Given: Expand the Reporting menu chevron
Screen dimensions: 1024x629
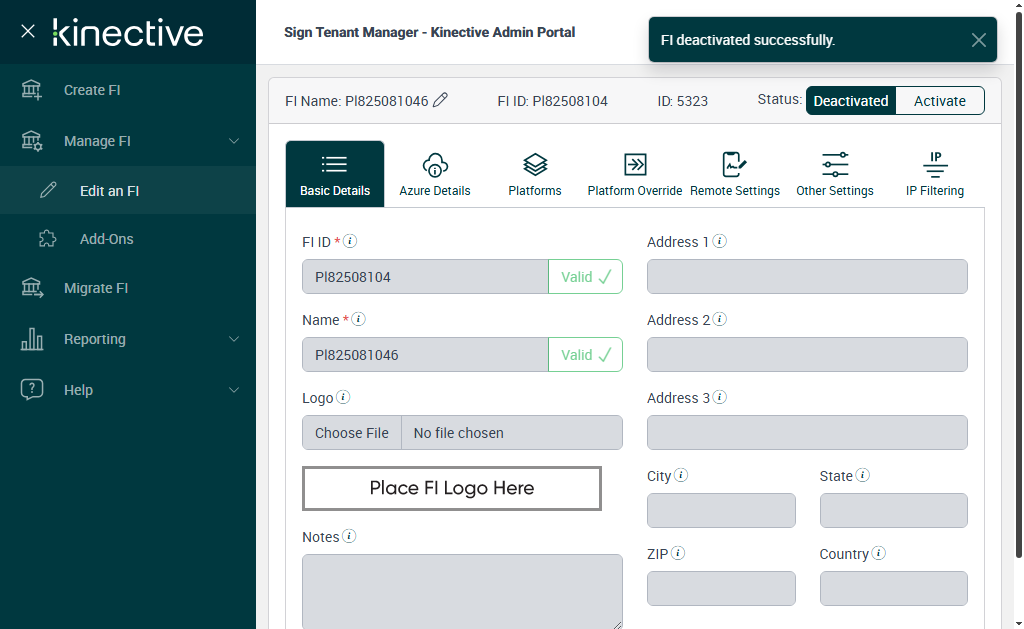Looking at the screenshot, I should point(234,339).
